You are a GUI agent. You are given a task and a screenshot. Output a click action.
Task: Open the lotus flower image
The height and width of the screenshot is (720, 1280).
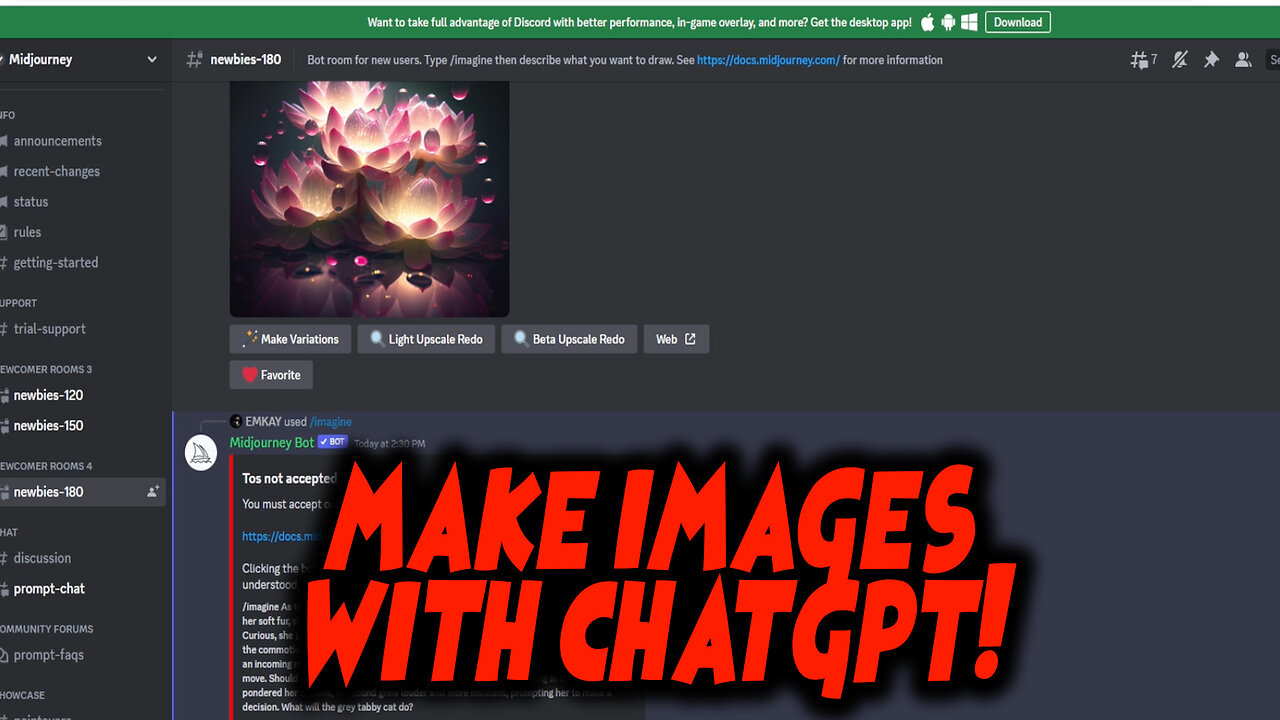(x=370, y=199)
